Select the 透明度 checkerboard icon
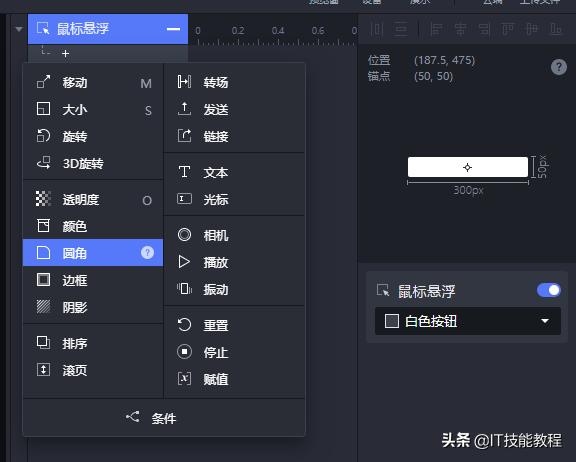 click(x=43, y=199)
